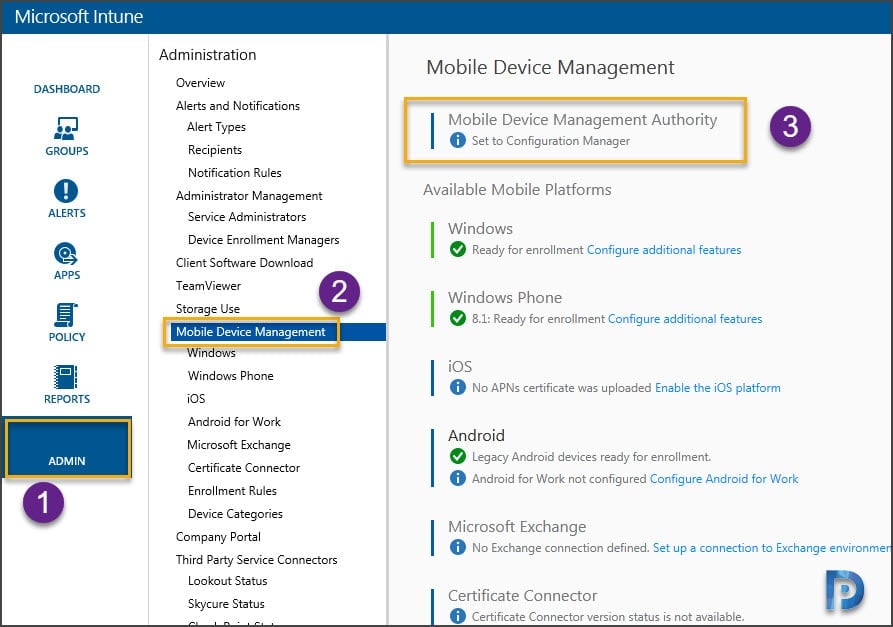Select iOS in the Administration tree

pyautogui.click(x=196, y=399)
